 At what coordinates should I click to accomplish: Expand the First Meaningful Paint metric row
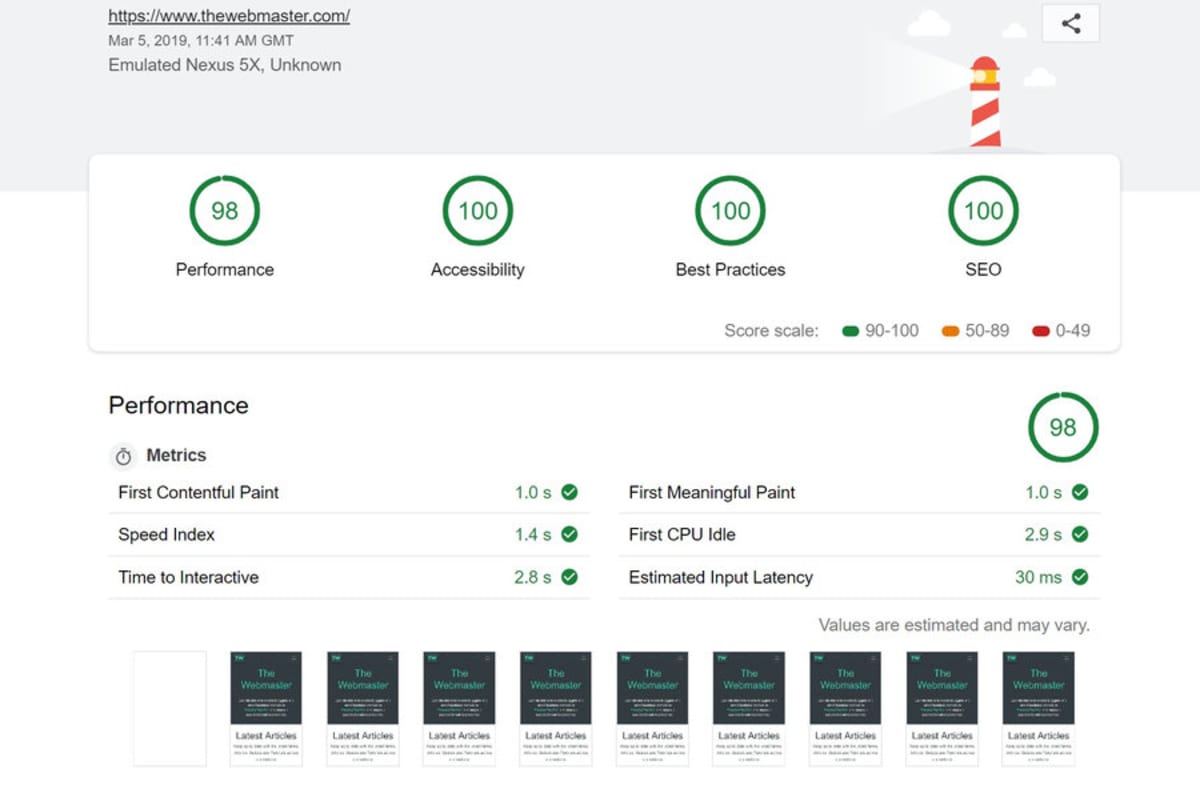click(x=859, y=492)
